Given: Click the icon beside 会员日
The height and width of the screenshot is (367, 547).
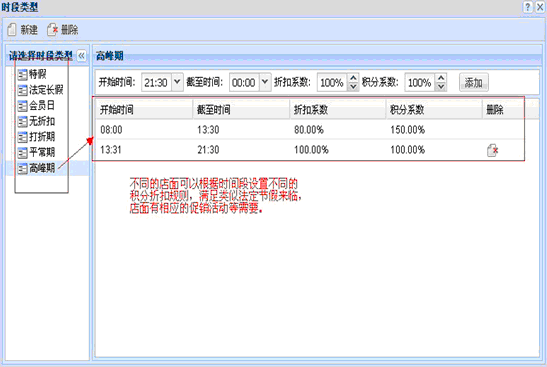Looking at the screenshot, I should [x=22, y=106].
